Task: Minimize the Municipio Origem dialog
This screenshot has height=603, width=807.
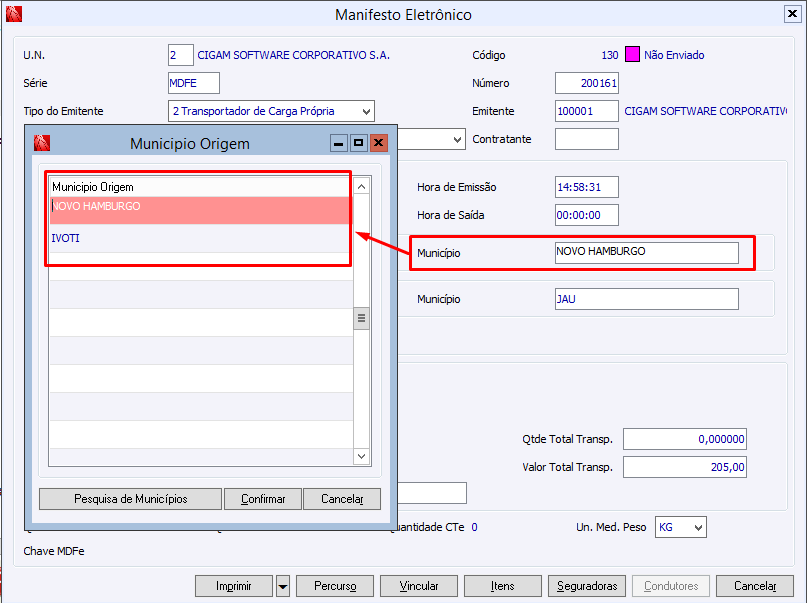Action: click(339, 143)
